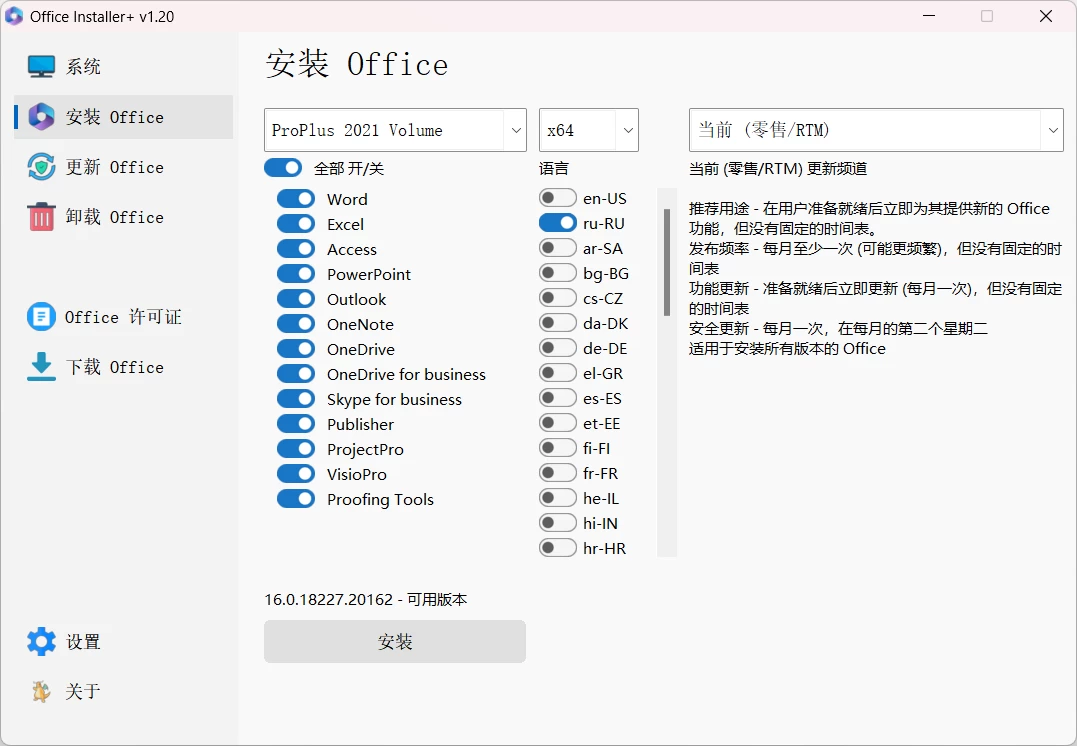Click the 系统 monitor icon in sidebar
1077x746 pixels.
[40, 65]
